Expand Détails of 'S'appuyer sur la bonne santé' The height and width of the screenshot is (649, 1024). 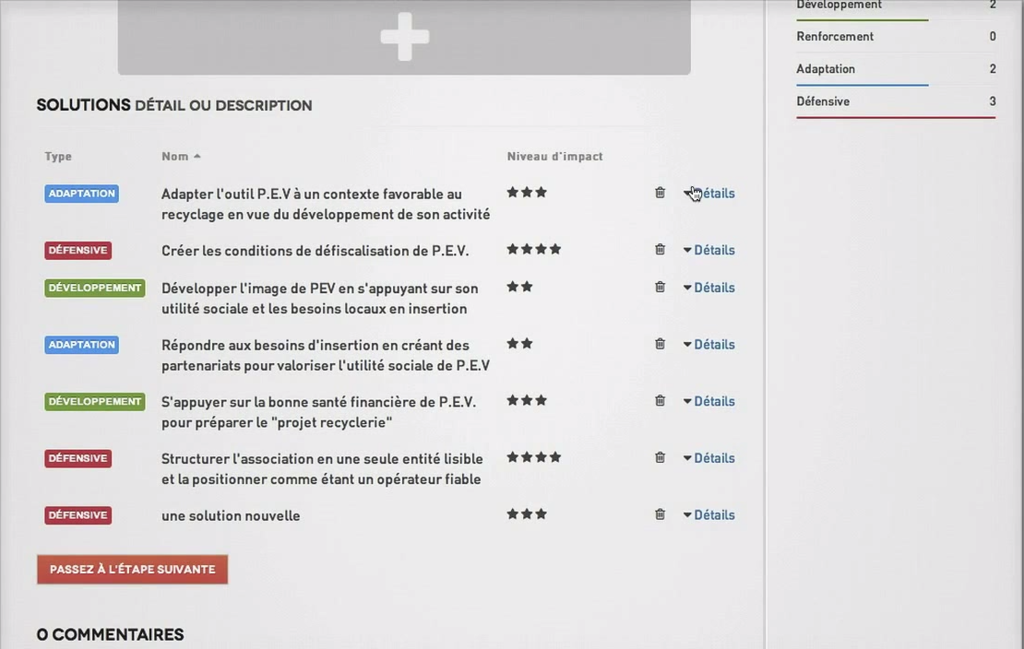pyautogui.click(x=709, y=401)
